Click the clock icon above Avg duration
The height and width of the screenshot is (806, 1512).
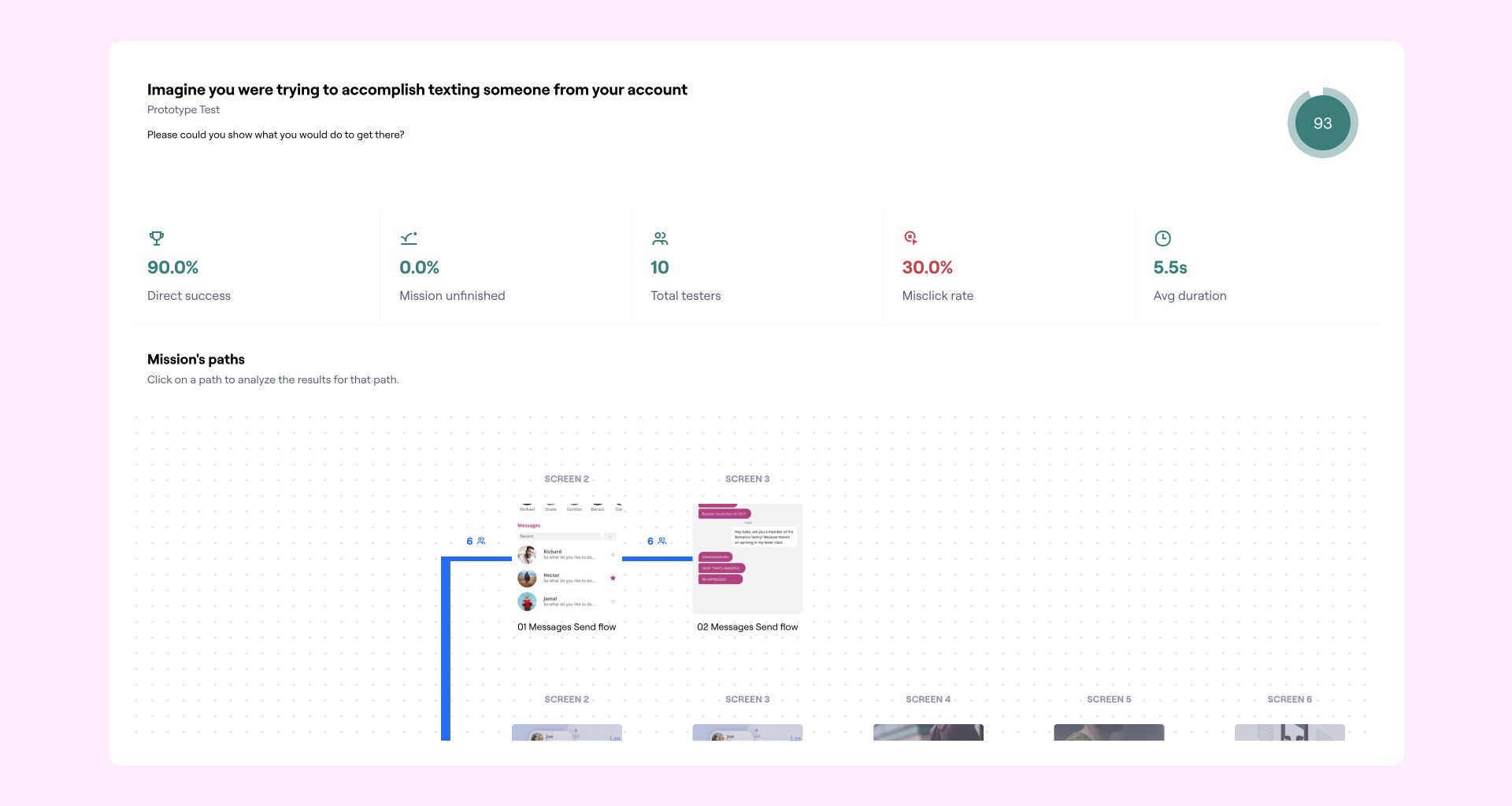click(x=1162, y=238)
